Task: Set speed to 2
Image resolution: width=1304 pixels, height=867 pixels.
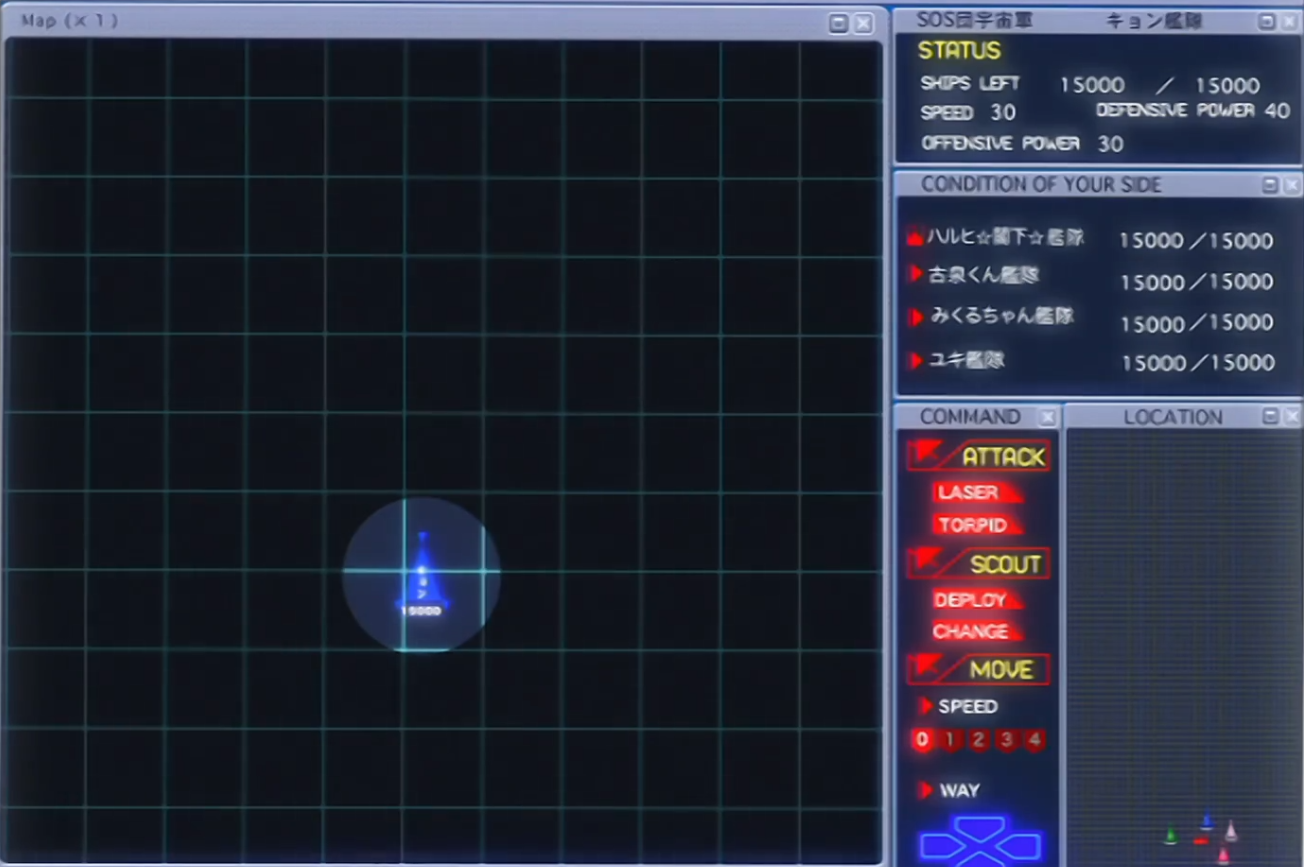Action: click(x=978, y=740)
